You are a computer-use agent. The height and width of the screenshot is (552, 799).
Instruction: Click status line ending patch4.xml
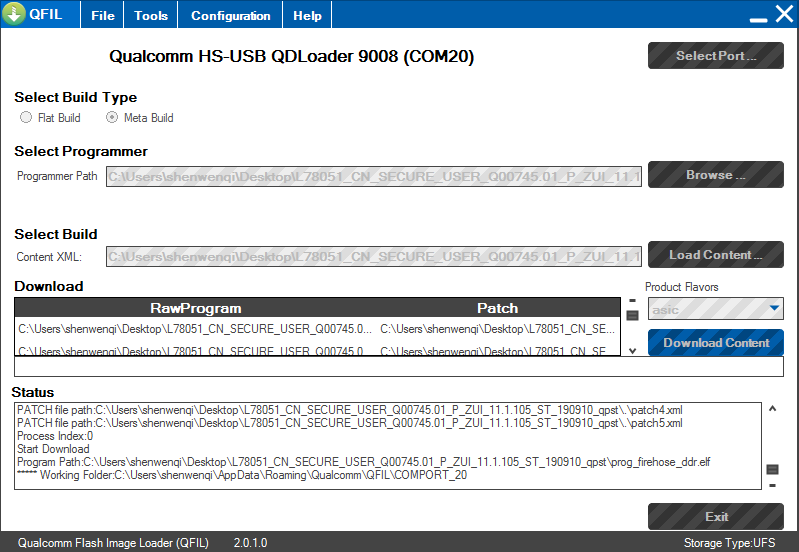350,410
